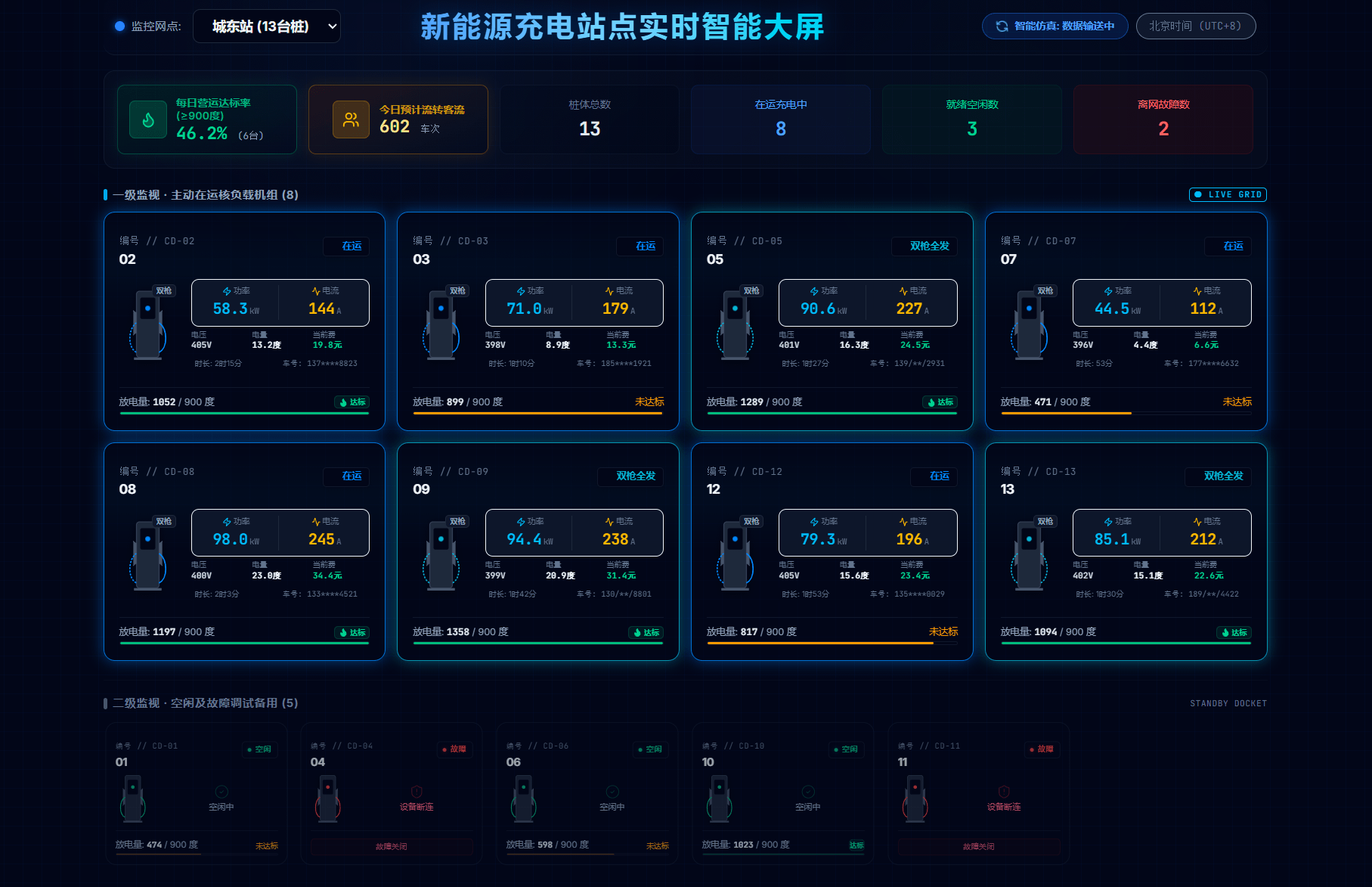Click the discharge progress bar on card CD-12
Screen dimensions: 1372x887
[832, 644]
